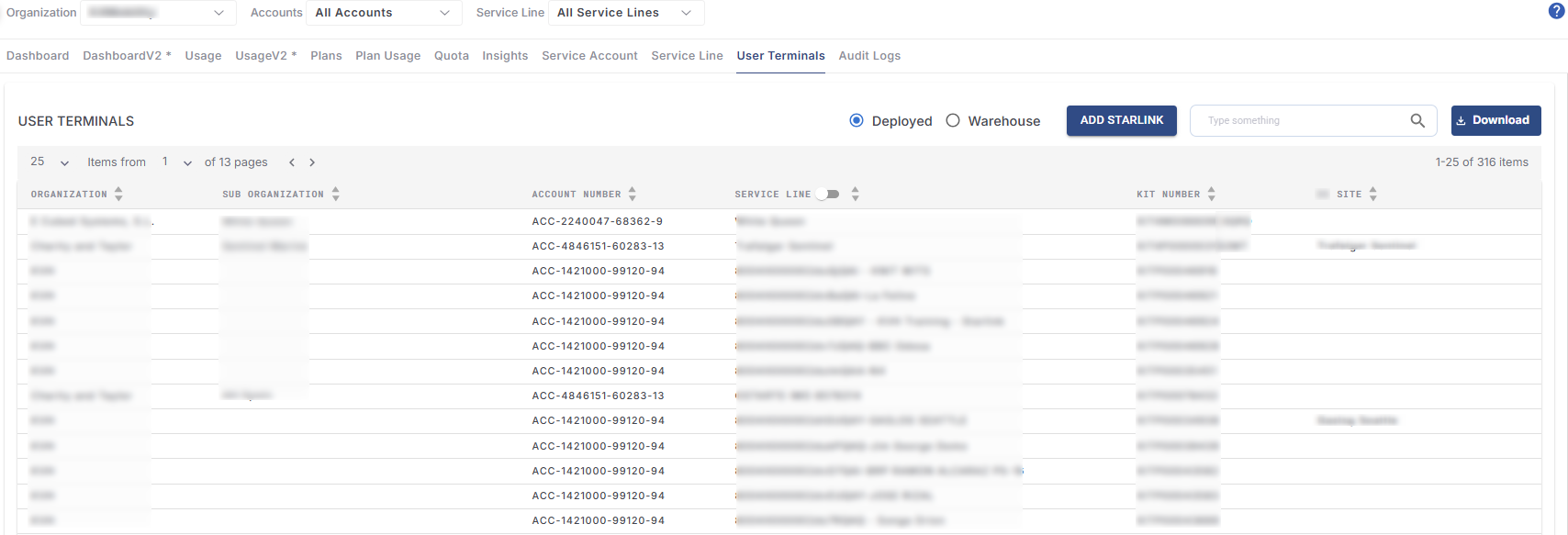The image size is (1568, 535).
Task: Open the All Service Lines dropdown
Action: click(624, 13)
